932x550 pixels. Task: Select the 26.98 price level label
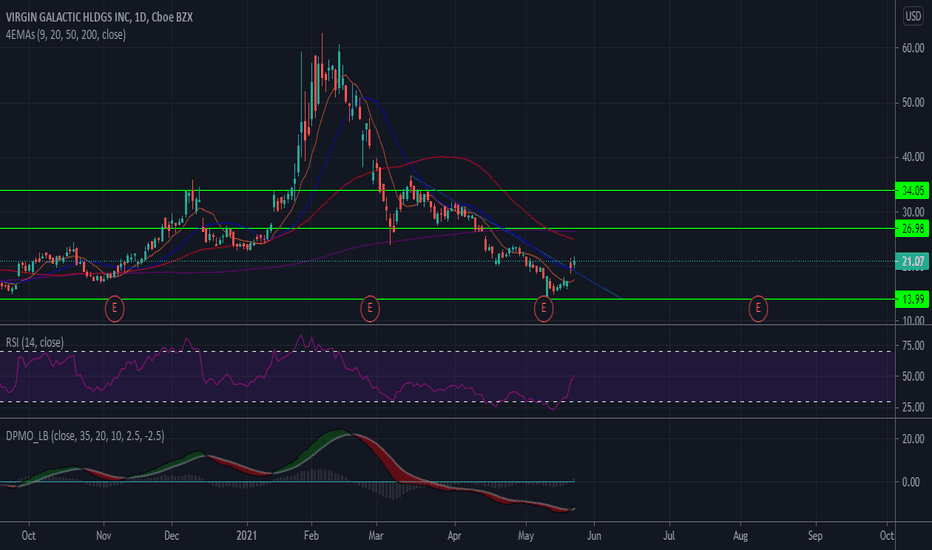912,228
